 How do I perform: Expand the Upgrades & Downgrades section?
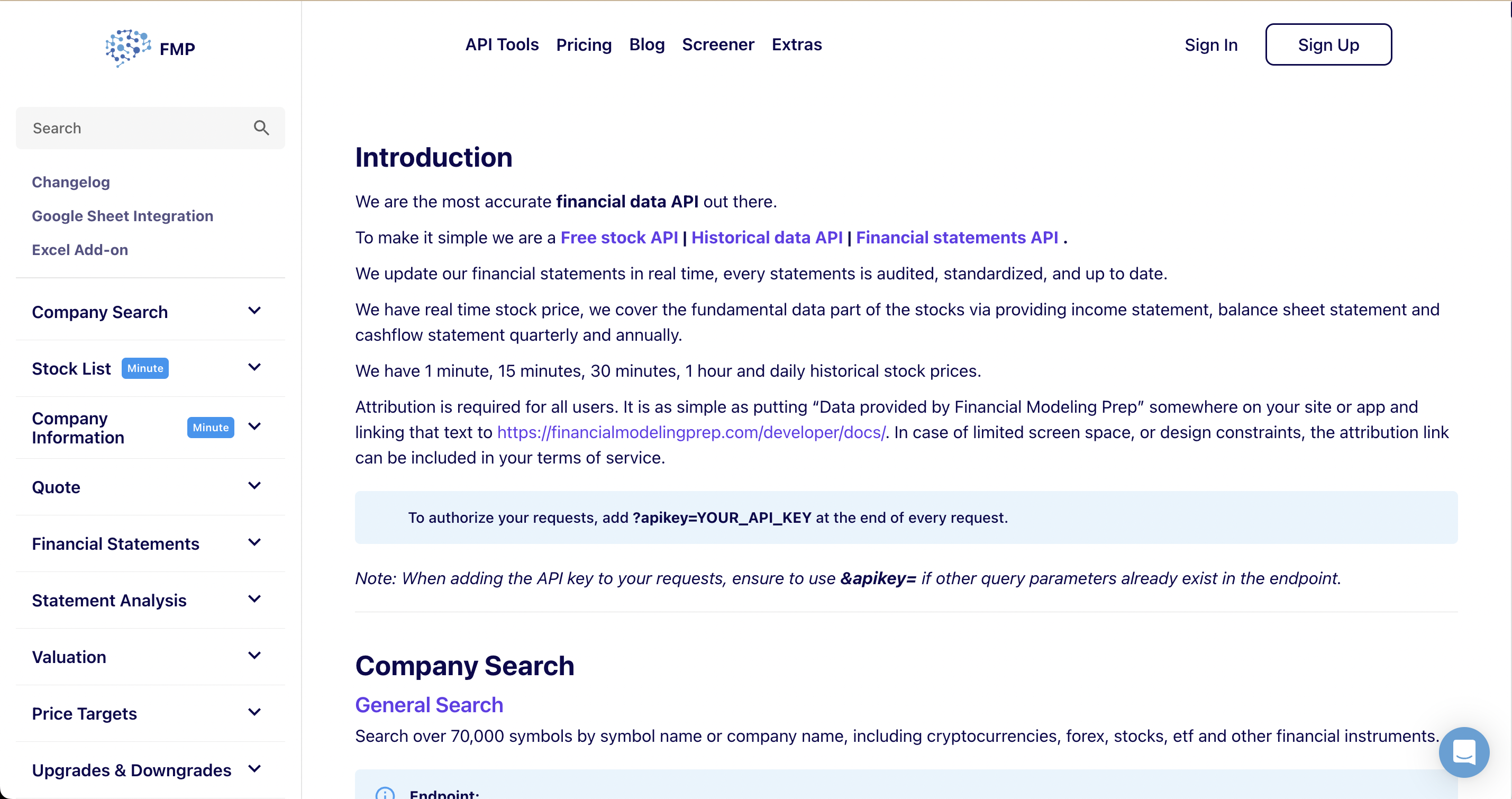[254, 769]
